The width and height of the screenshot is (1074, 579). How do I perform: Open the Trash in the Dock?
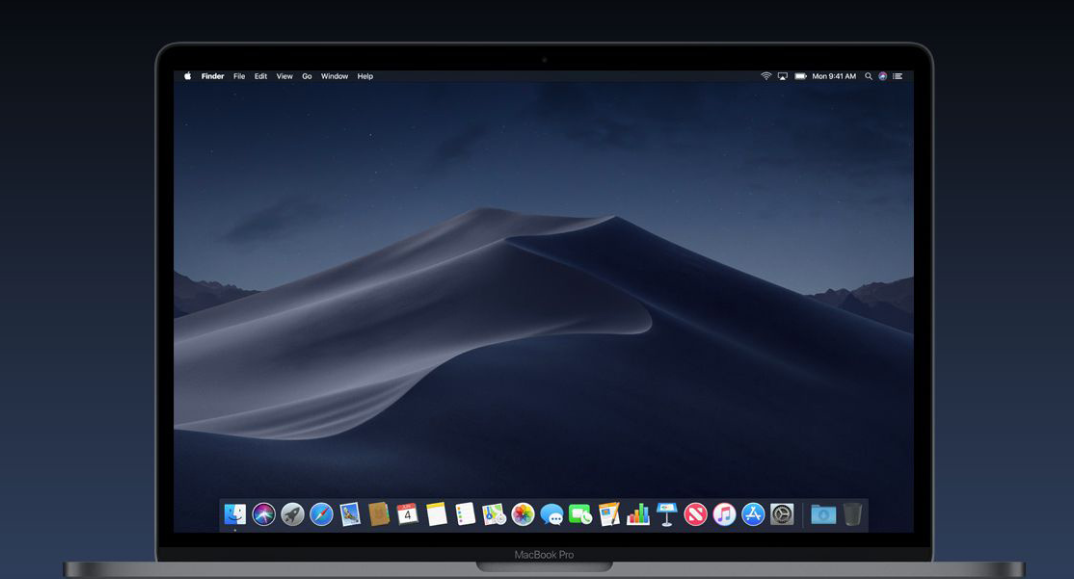click(852, 514)
